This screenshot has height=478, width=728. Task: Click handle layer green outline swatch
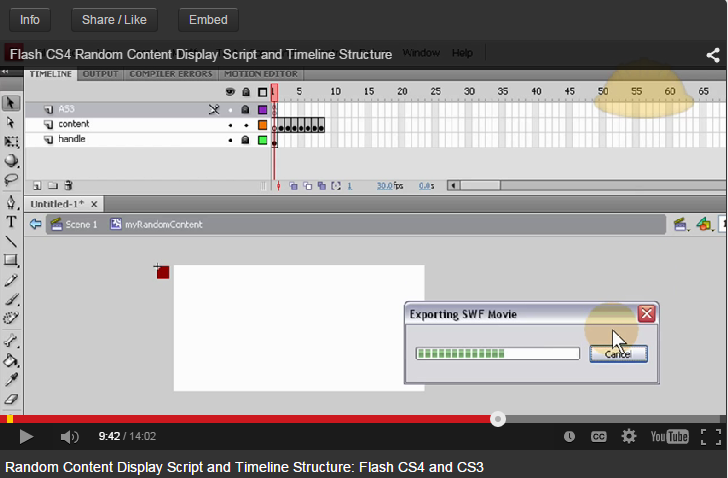click(x=263, y=140)
